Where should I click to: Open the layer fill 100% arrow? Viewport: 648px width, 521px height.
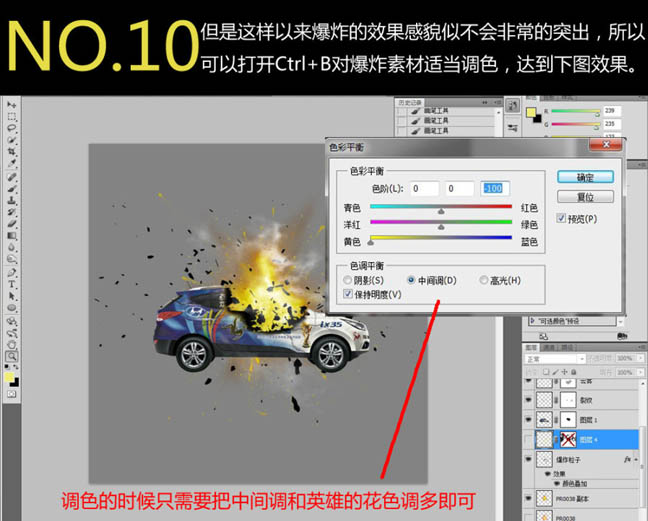[641, 372]
